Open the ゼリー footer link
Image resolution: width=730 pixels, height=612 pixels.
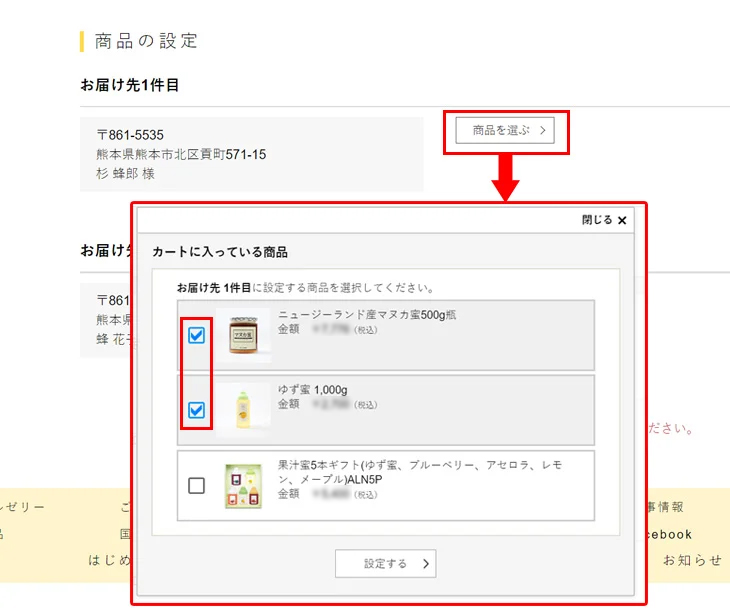click(22, 507)
